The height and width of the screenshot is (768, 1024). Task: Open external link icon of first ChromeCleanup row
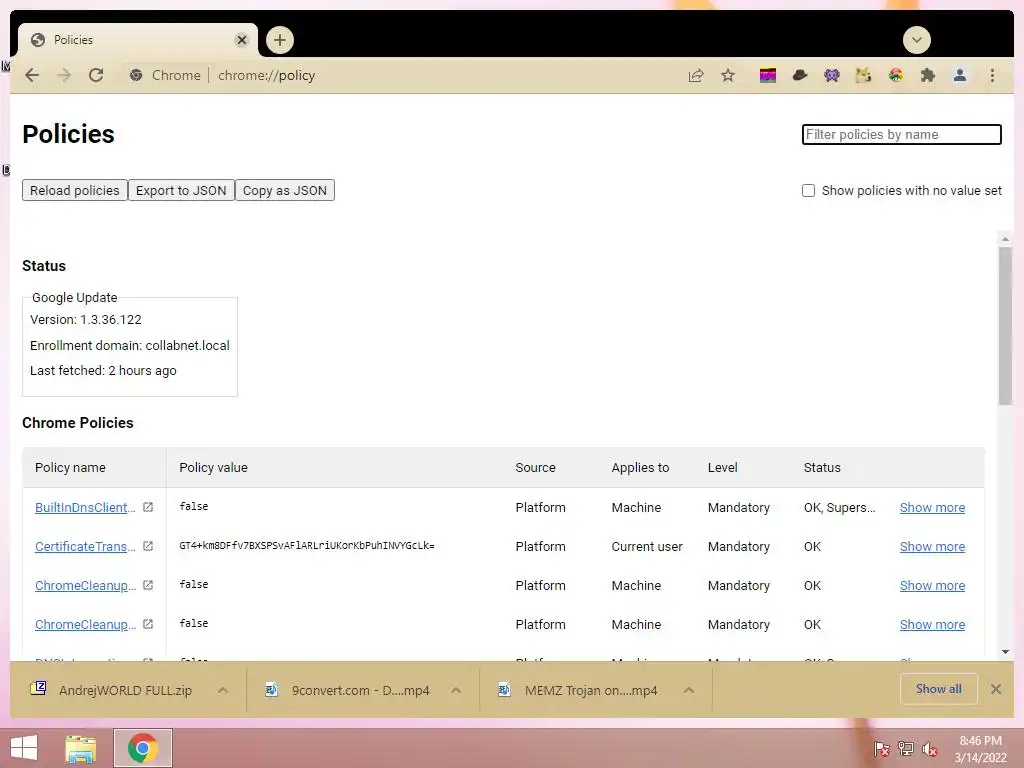(x=148, y=585)
